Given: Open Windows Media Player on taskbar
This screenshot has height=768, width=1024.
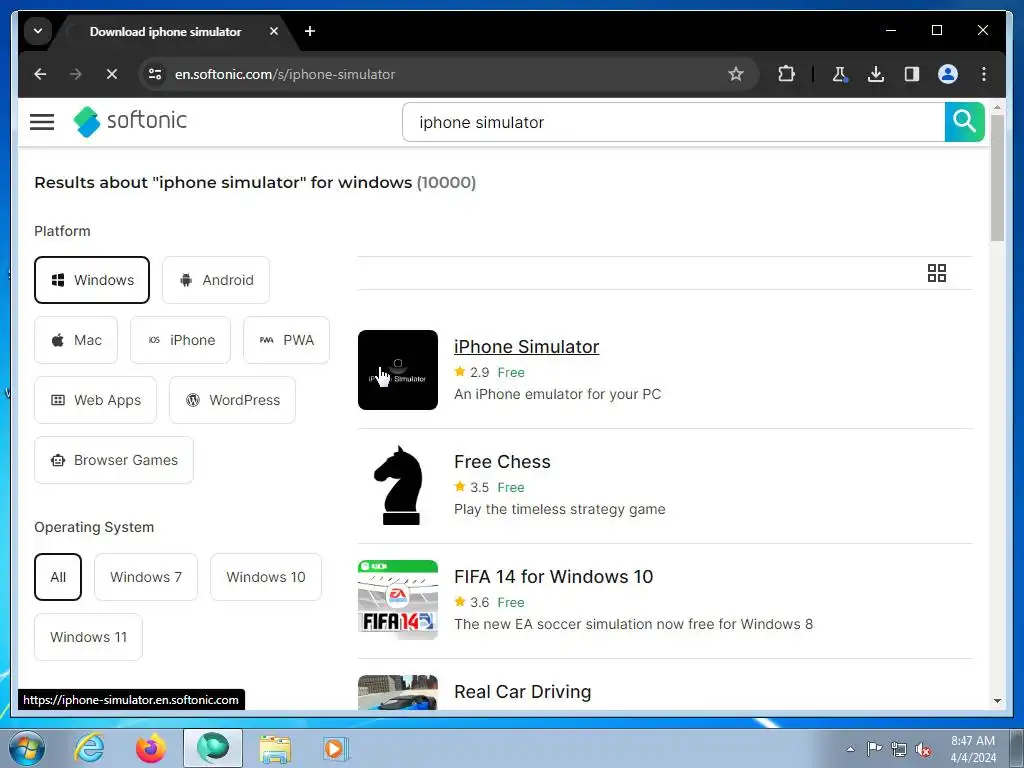Looking at the screenshot, I should coord(335,748).
